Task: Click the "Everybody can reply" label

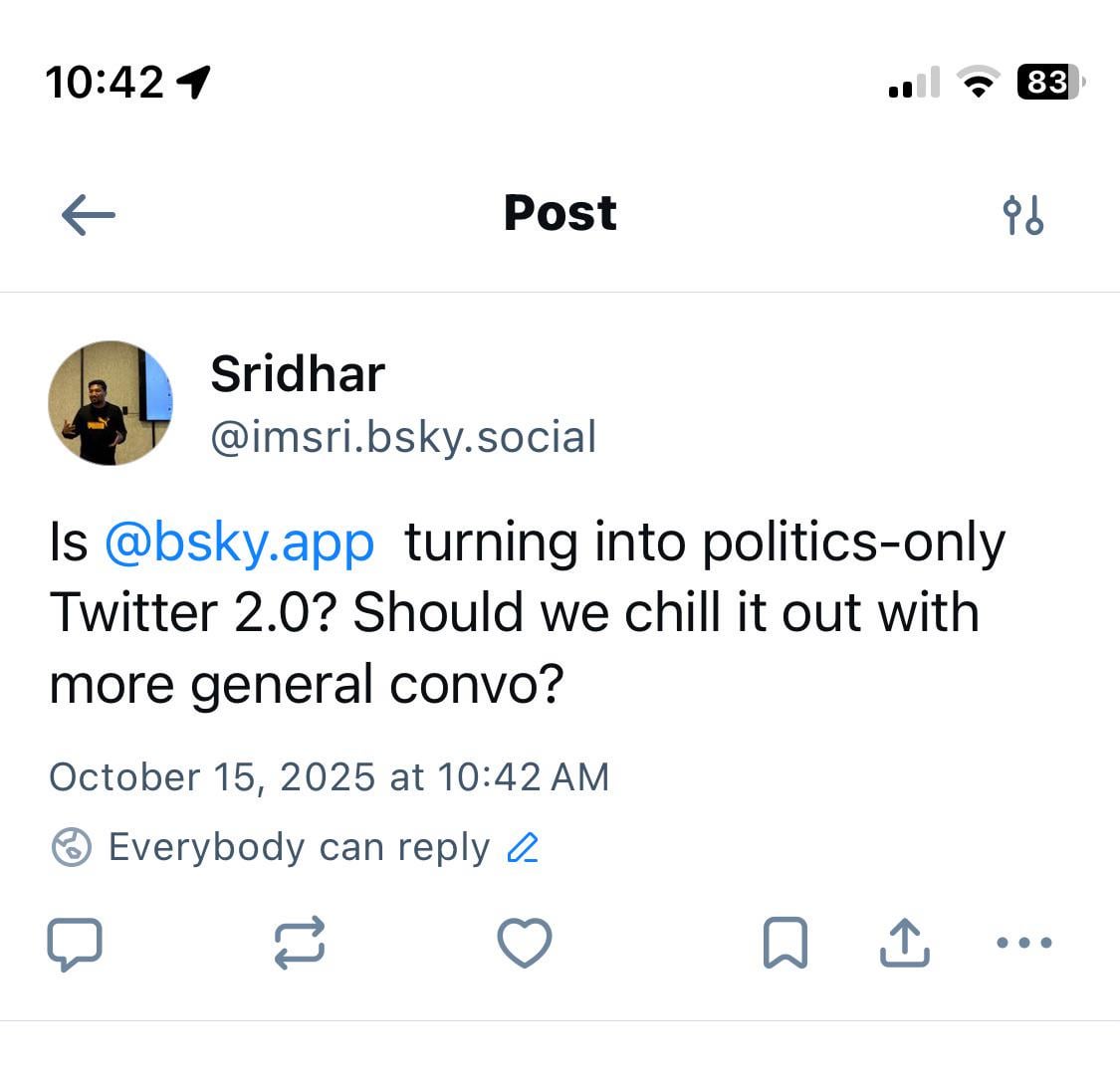Action: pos(299,847)
